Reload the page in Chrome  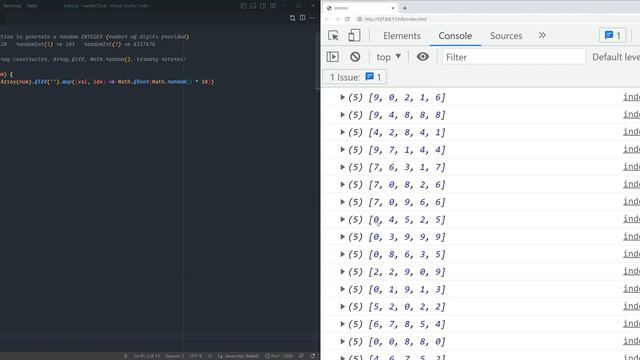click(x=347, y=19)
